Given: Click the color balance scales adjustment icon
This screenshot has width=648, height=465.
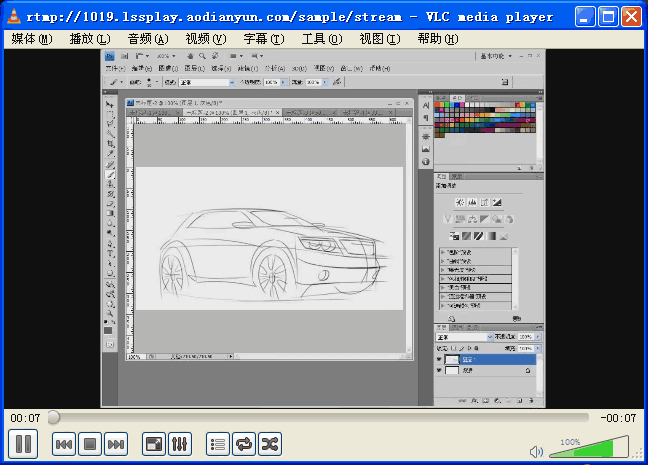Looking at the screenshot, I should coord(472,219).
